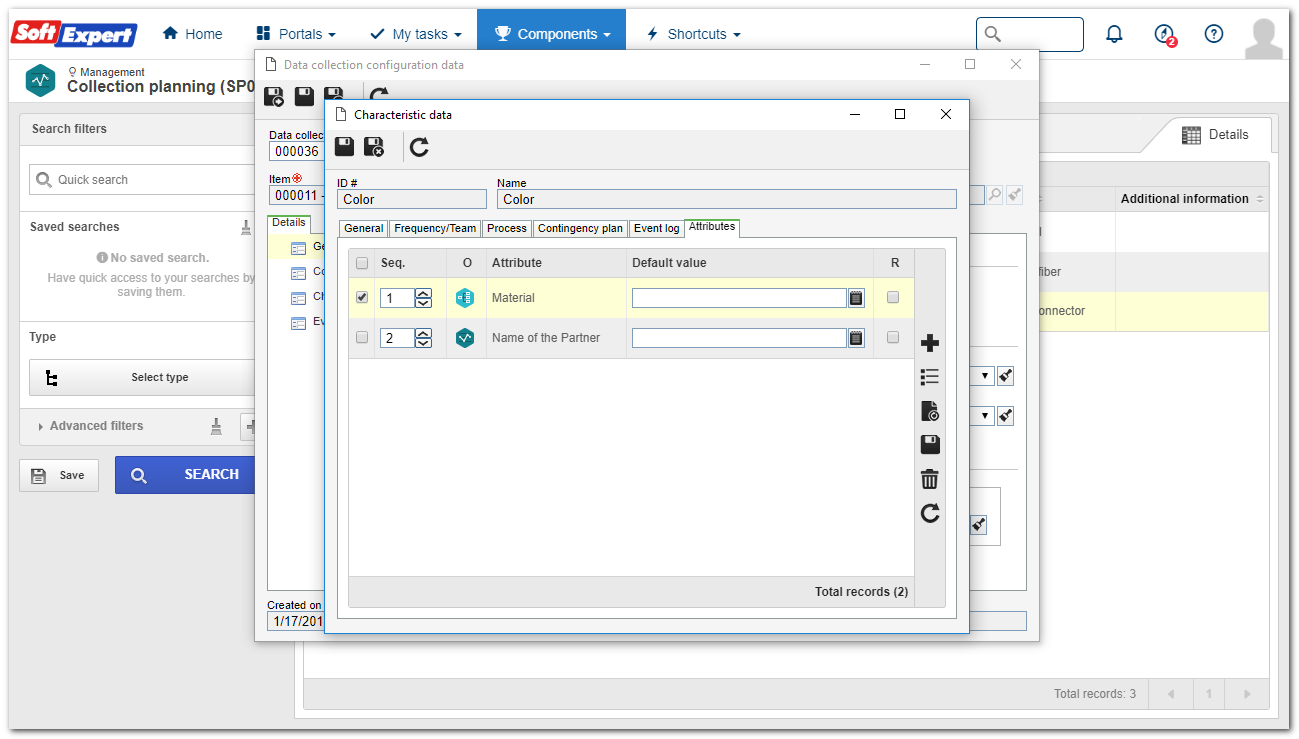This screenshot has width=1299, height=739.
Task: Open the Components dropdown menu
Action: 551,34
